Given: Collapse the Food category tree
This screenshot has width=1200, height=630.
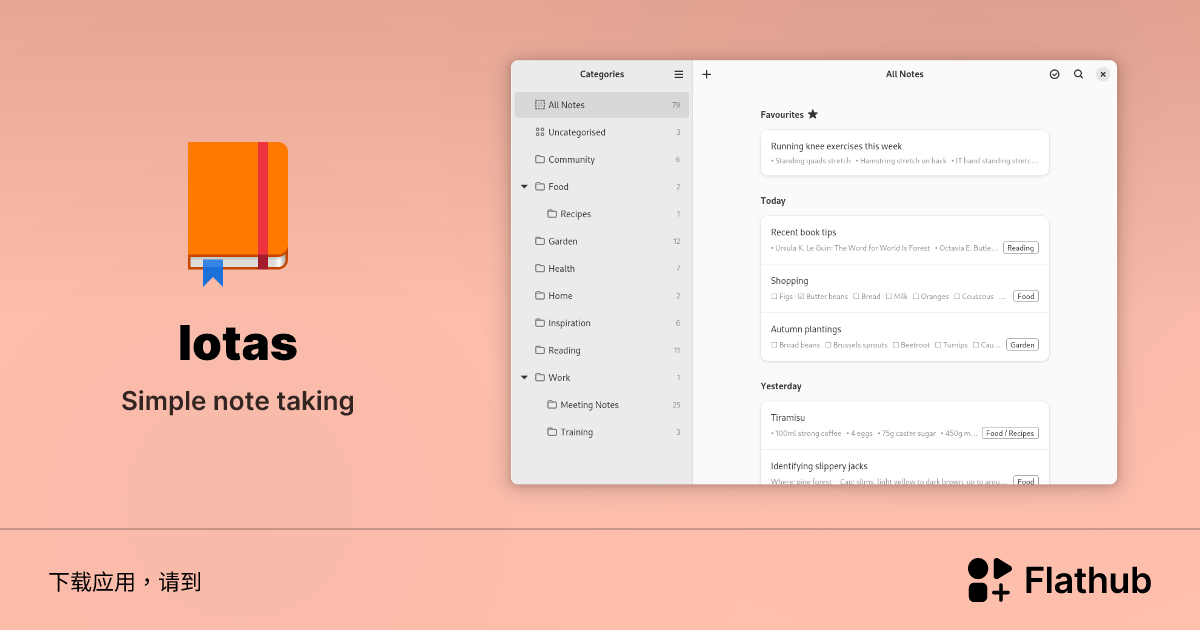Looking at the screenshot, I should pyautogui.click(x=524, y=187).
